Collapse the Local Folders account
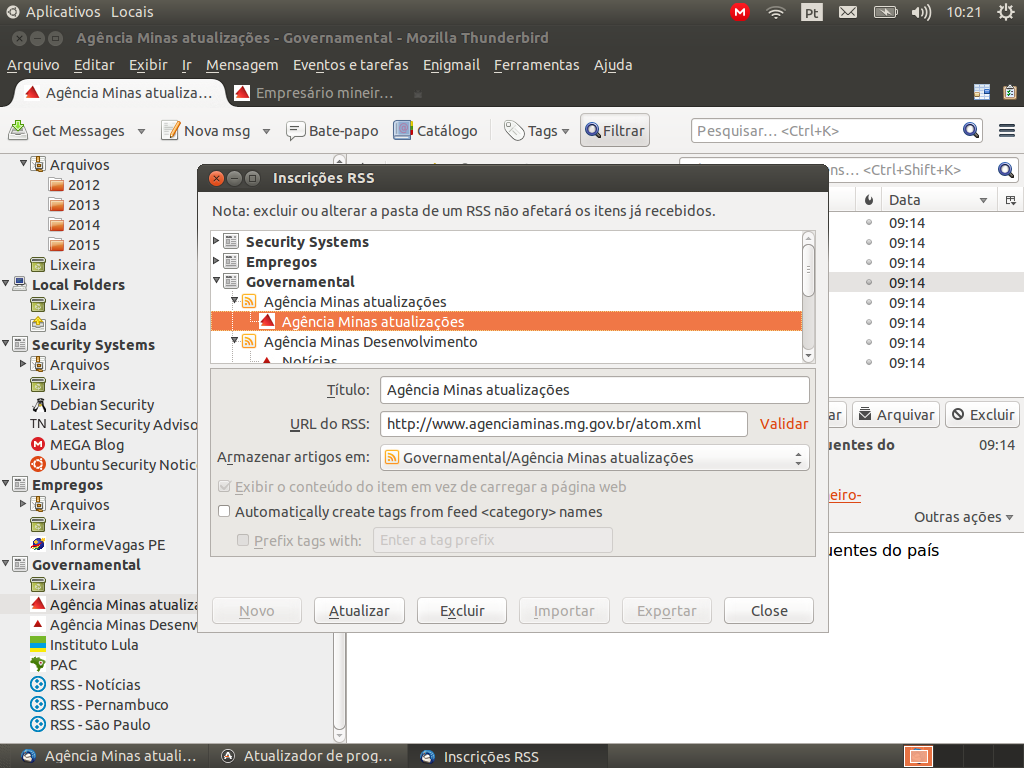This screenshot has width=1024, height=768. [6, 283]
